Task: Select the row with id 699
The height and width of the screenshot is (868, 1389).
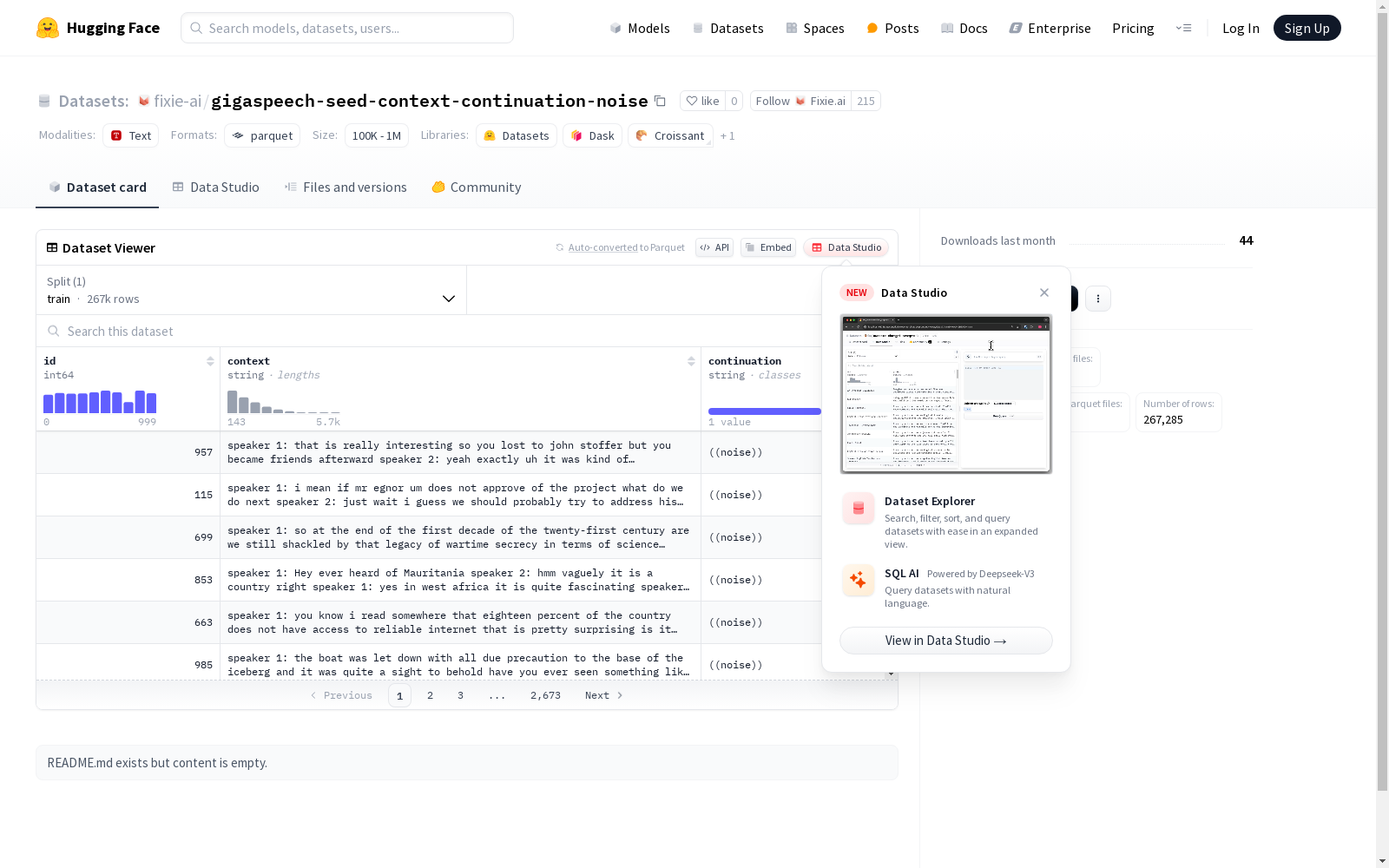Action: tap(429, 537)
